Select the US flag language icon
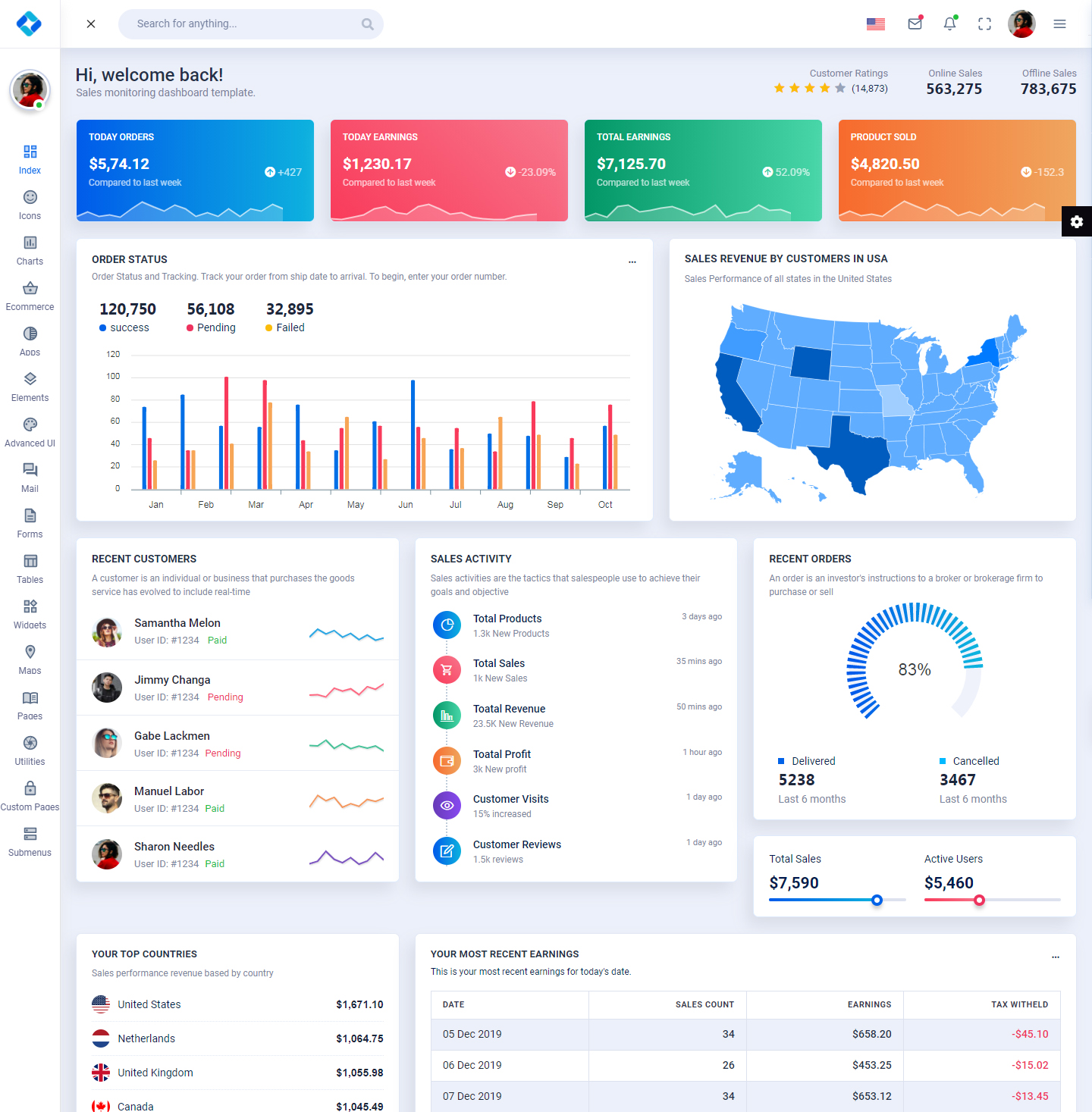 click(876, 24)
